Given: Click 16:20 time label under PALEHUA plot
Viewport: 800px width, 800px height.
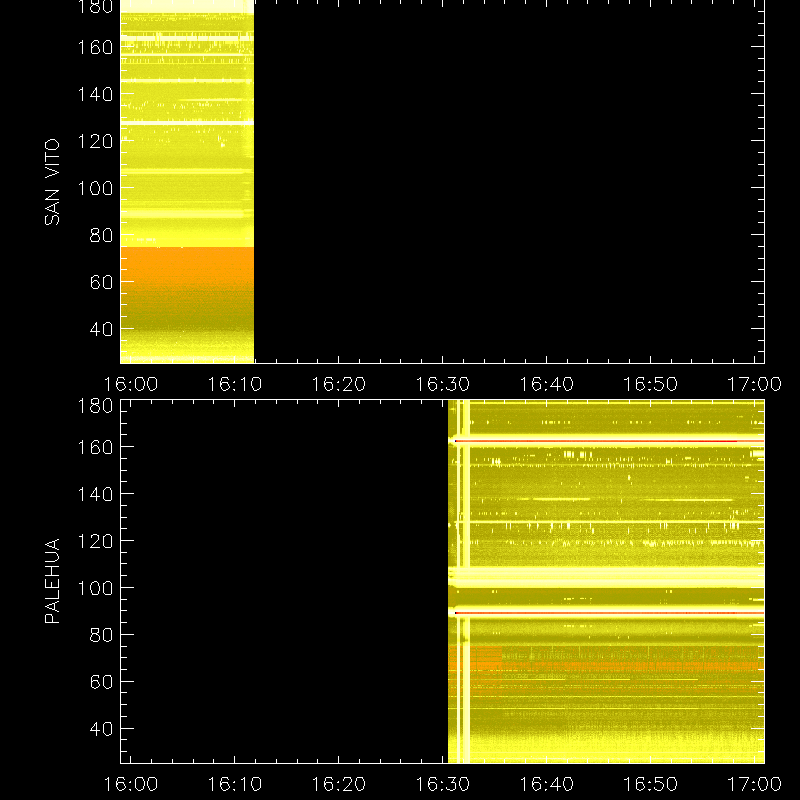Looking at the screenshot, I should (x=339, y=784).
